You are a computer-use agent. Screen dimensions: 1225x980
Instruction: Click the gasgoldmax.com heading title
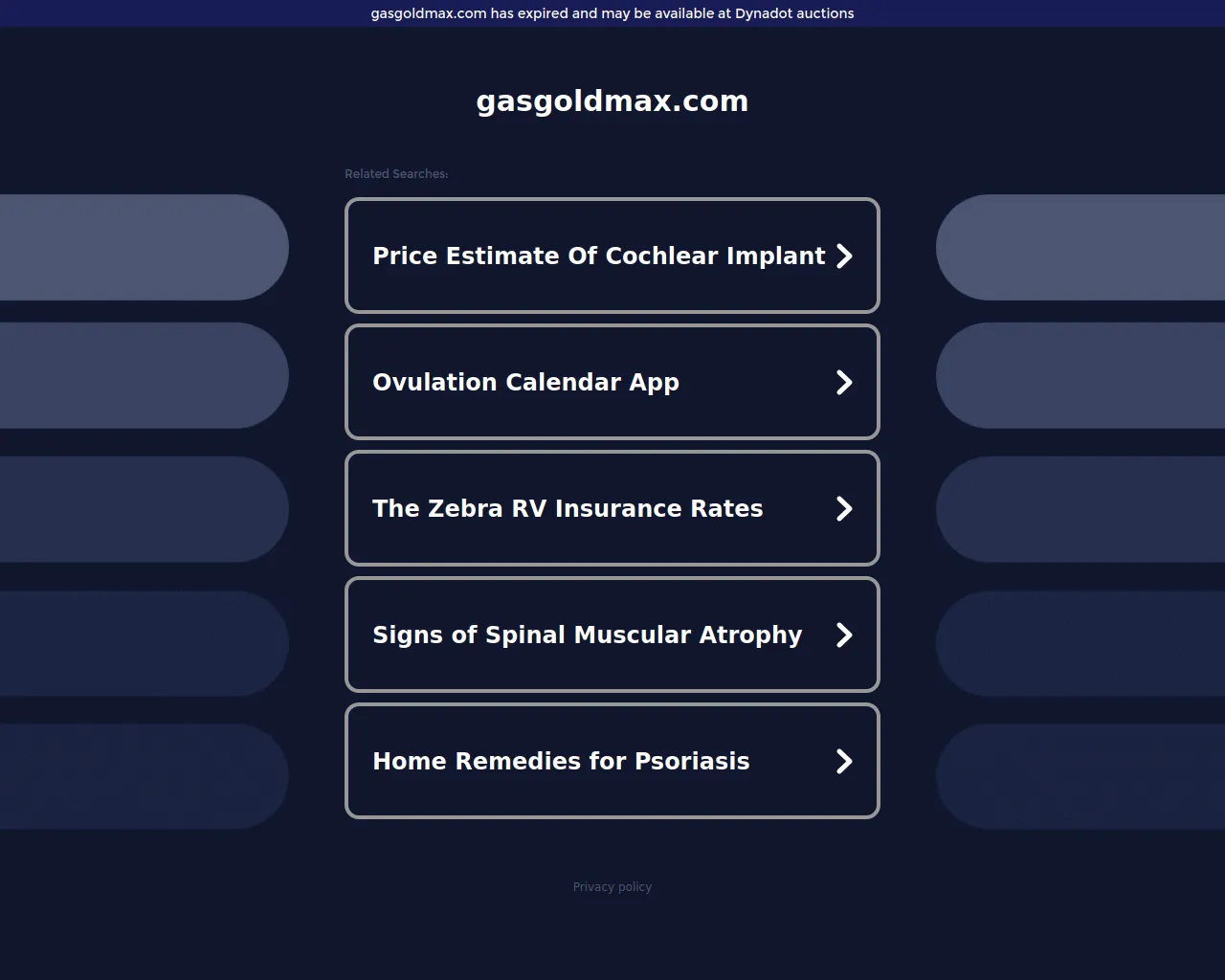pos(612,100)
